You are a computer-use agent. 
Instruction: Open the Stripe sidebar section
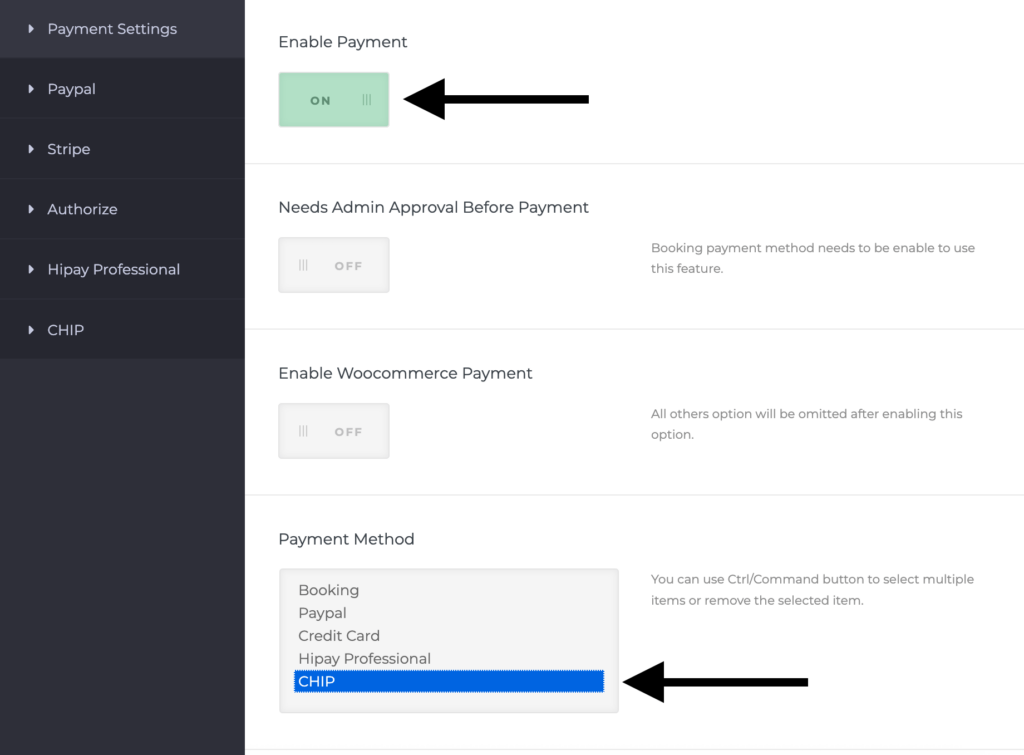click(x=122, y=149)
